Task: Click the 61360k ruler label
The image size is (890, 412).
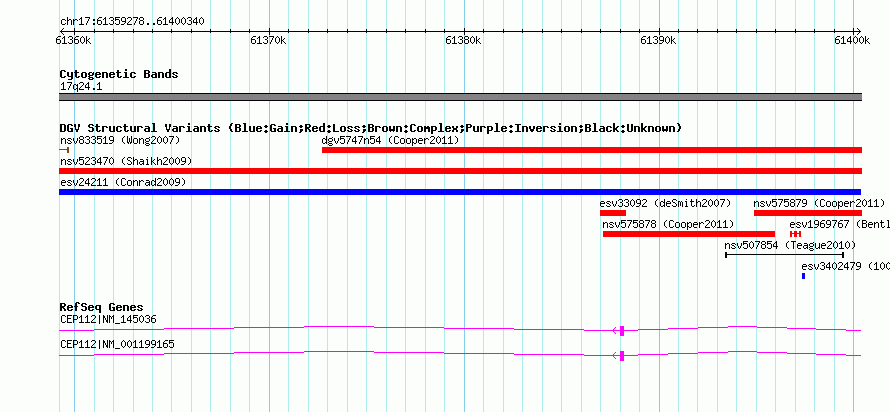Action: (74, 40)
